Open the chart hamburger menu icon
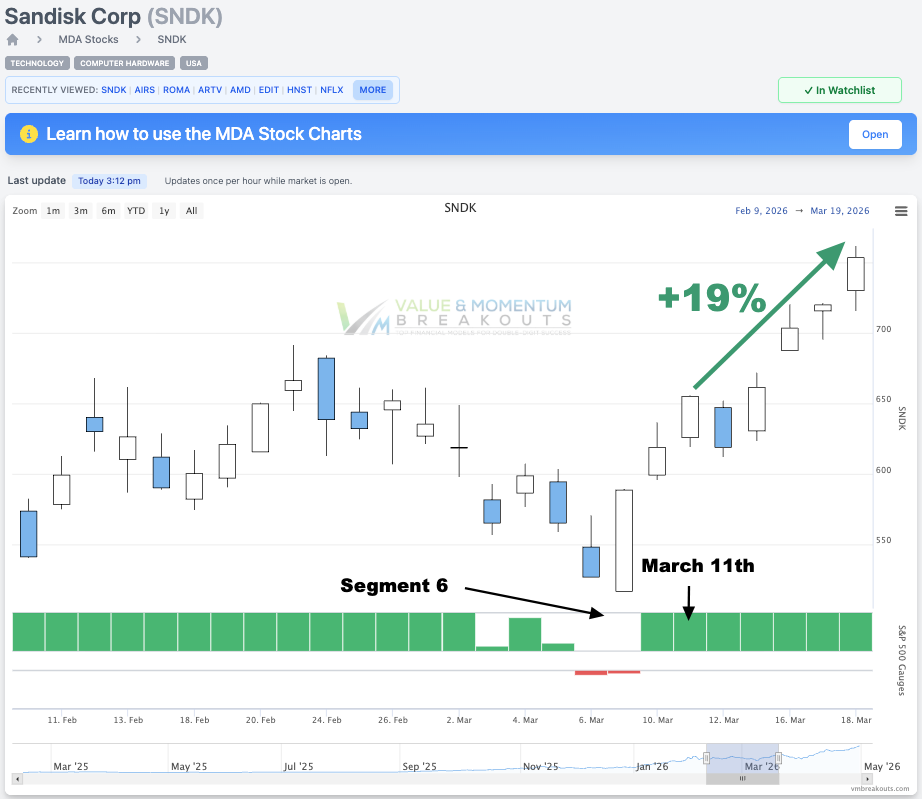The image size is (922, 799). pyautogui.click(x=901, y=211)
